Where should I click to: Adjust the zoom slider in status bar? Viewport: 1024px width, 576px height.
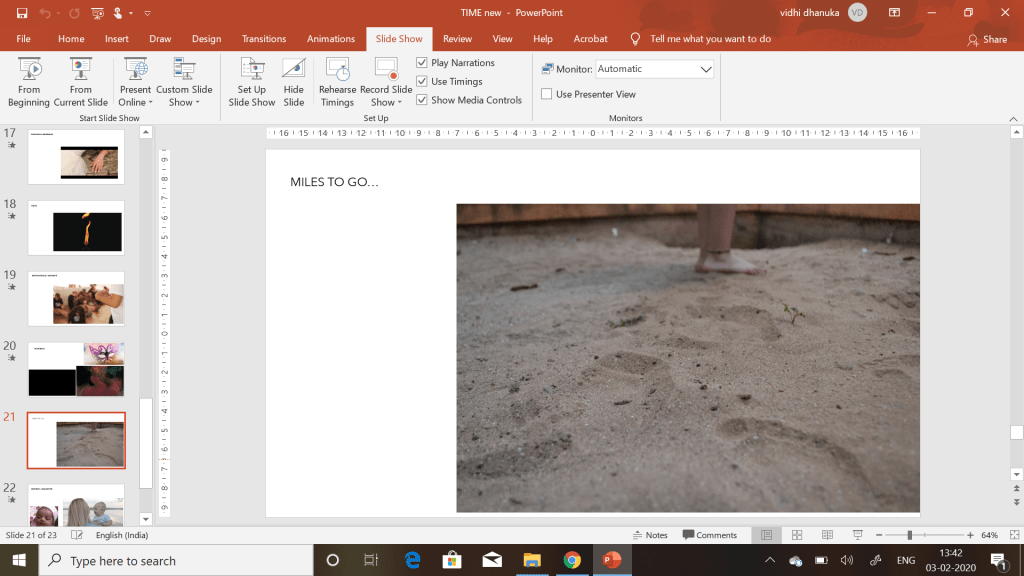pos(909,535)
